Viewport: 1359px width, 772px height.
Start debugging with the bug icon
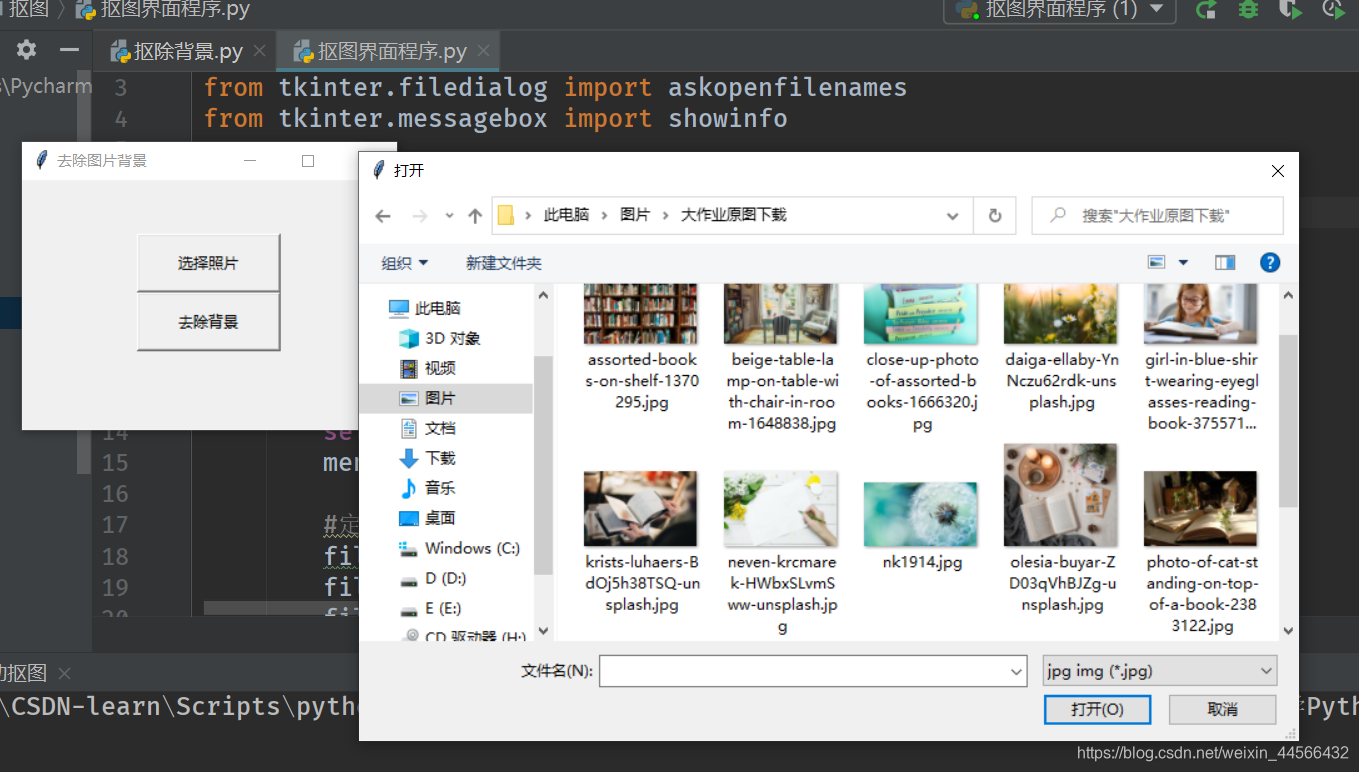1247,10
